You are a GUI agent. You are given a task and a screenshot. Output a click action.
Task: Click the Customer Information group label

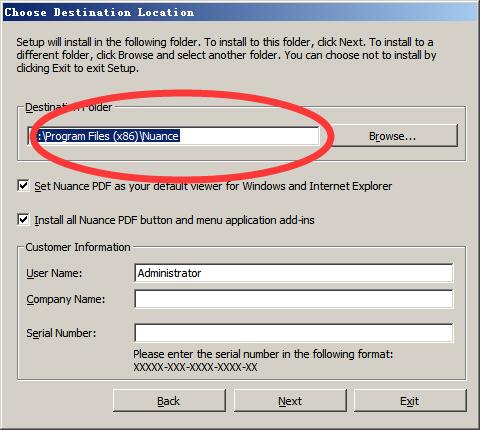pyautogui.click(x=78, y=247)
